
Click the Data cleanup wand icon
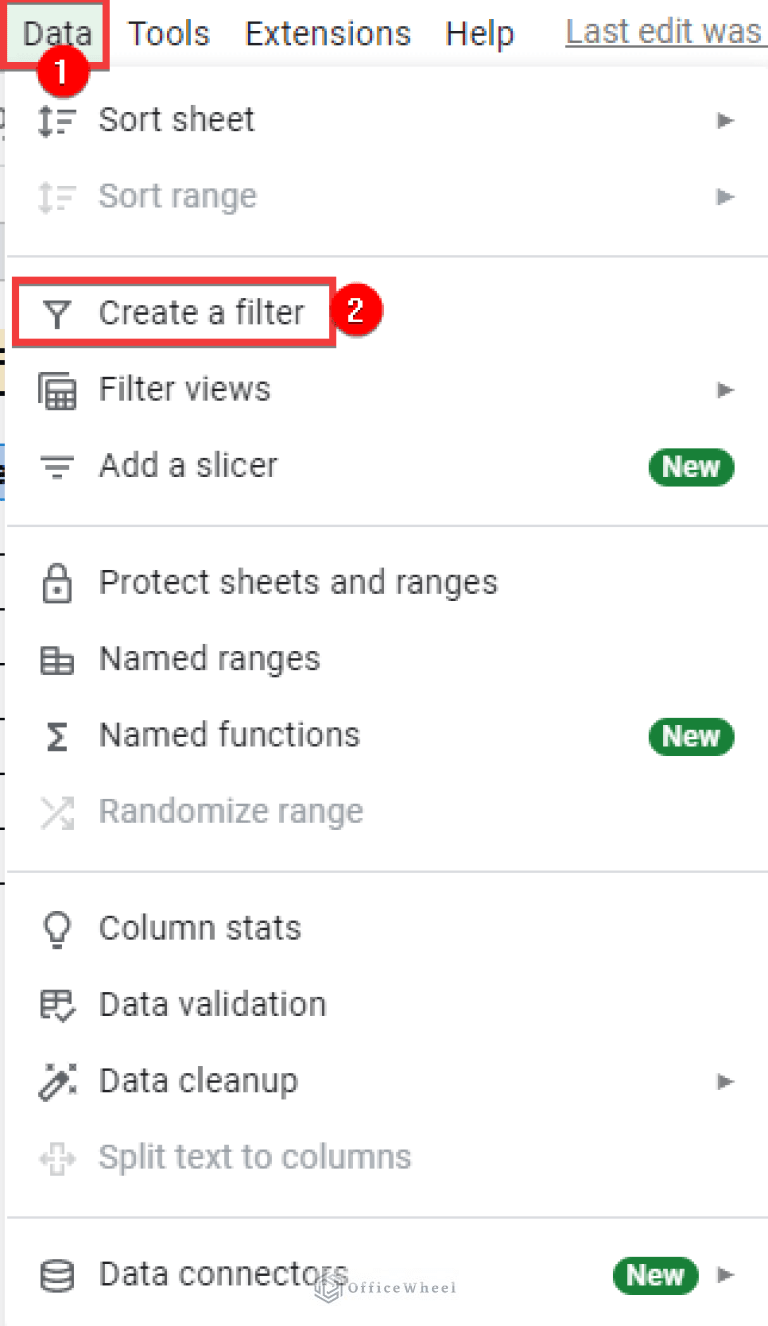point(58,1080)
